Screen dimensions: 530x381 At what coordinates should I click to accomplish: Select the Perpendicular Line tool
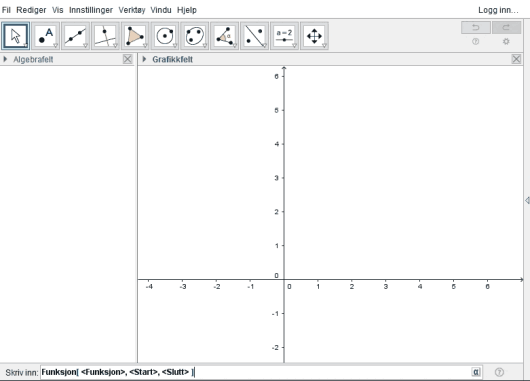(105, 36)
